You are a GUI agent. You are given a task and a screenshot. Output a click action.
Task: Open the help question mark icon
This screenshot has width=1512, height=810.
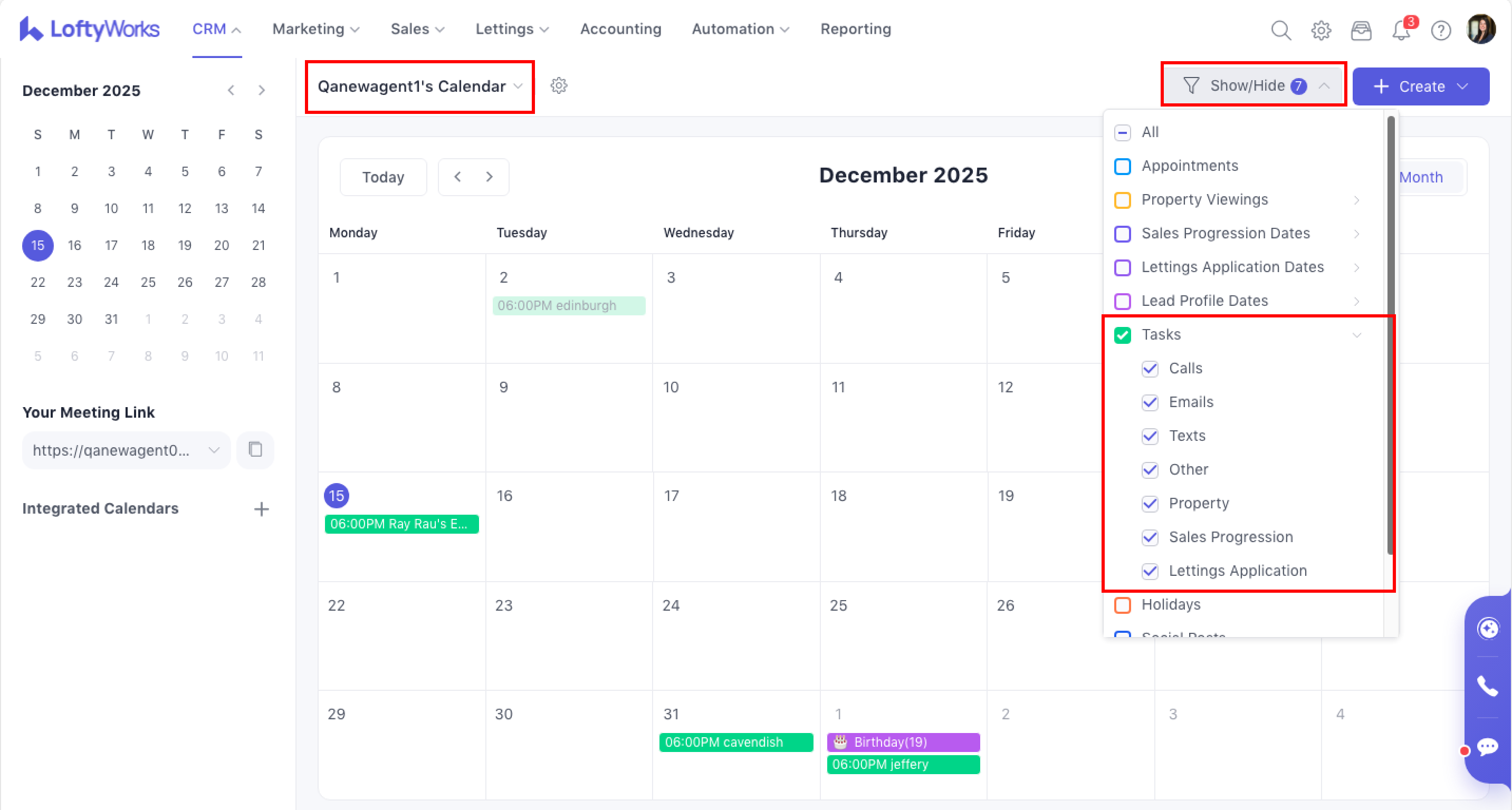pyautogui.click(x=1440, y=30)
